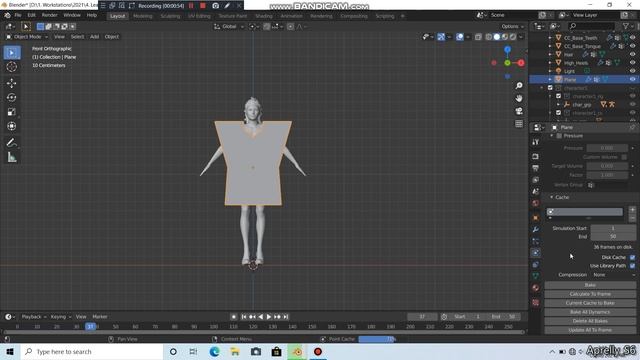
Task: Click the Bake button
Action: click(x=590, y=285)
